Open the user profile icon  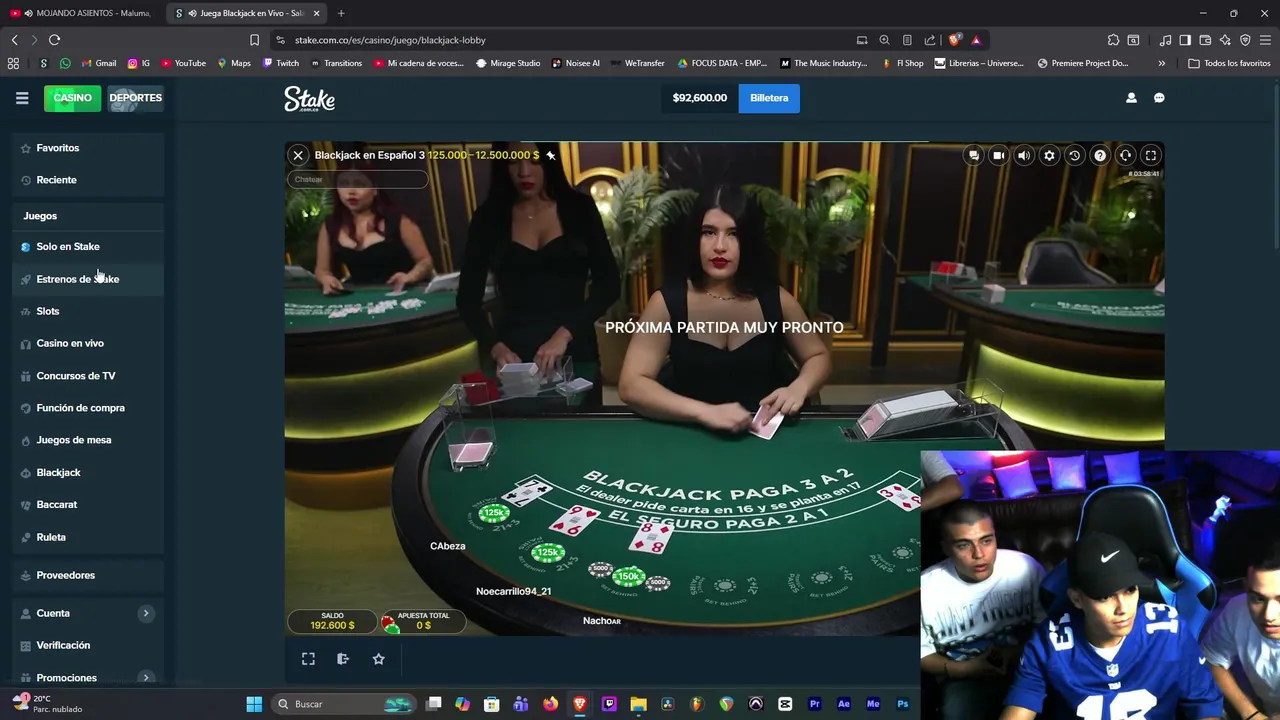click(x=1131, y=98)
